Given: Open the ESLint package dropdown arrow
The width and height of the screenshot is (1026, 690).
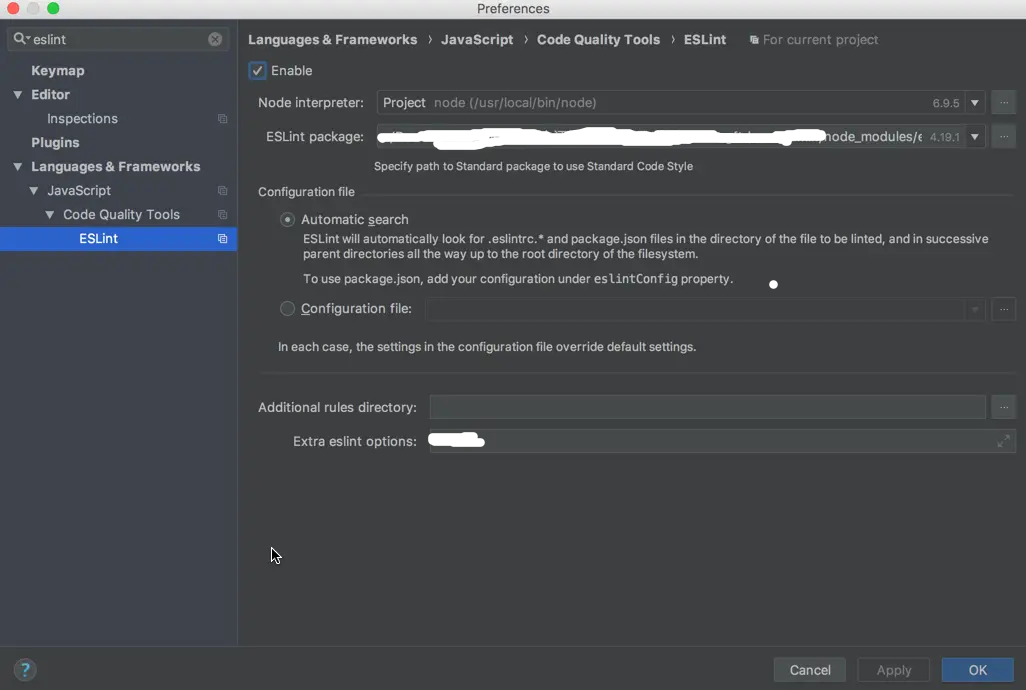Looking at the screenshot, I should pyautogui.click(x=975, y=137).
